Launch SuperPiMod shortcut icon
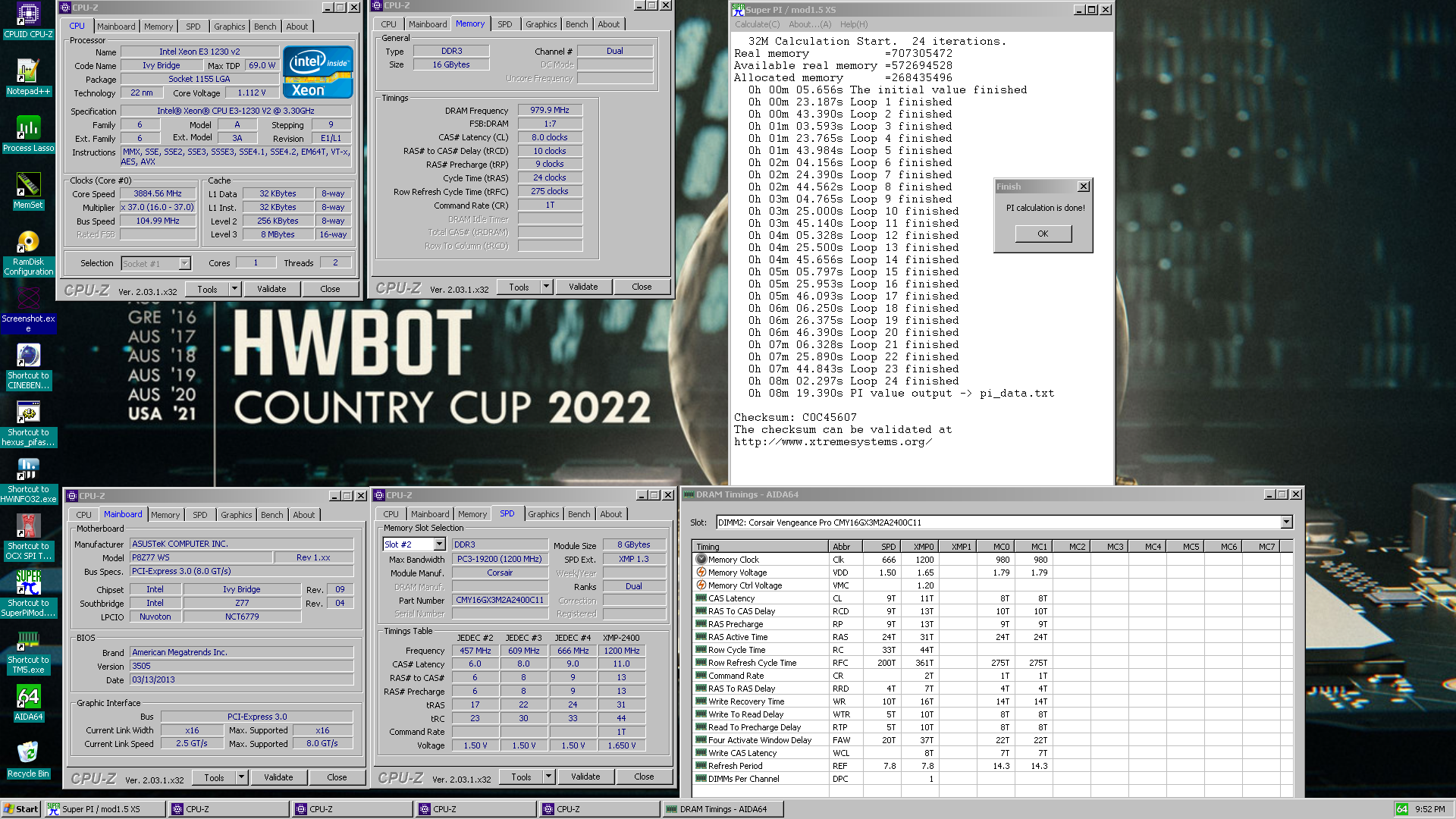 point(28,593)
